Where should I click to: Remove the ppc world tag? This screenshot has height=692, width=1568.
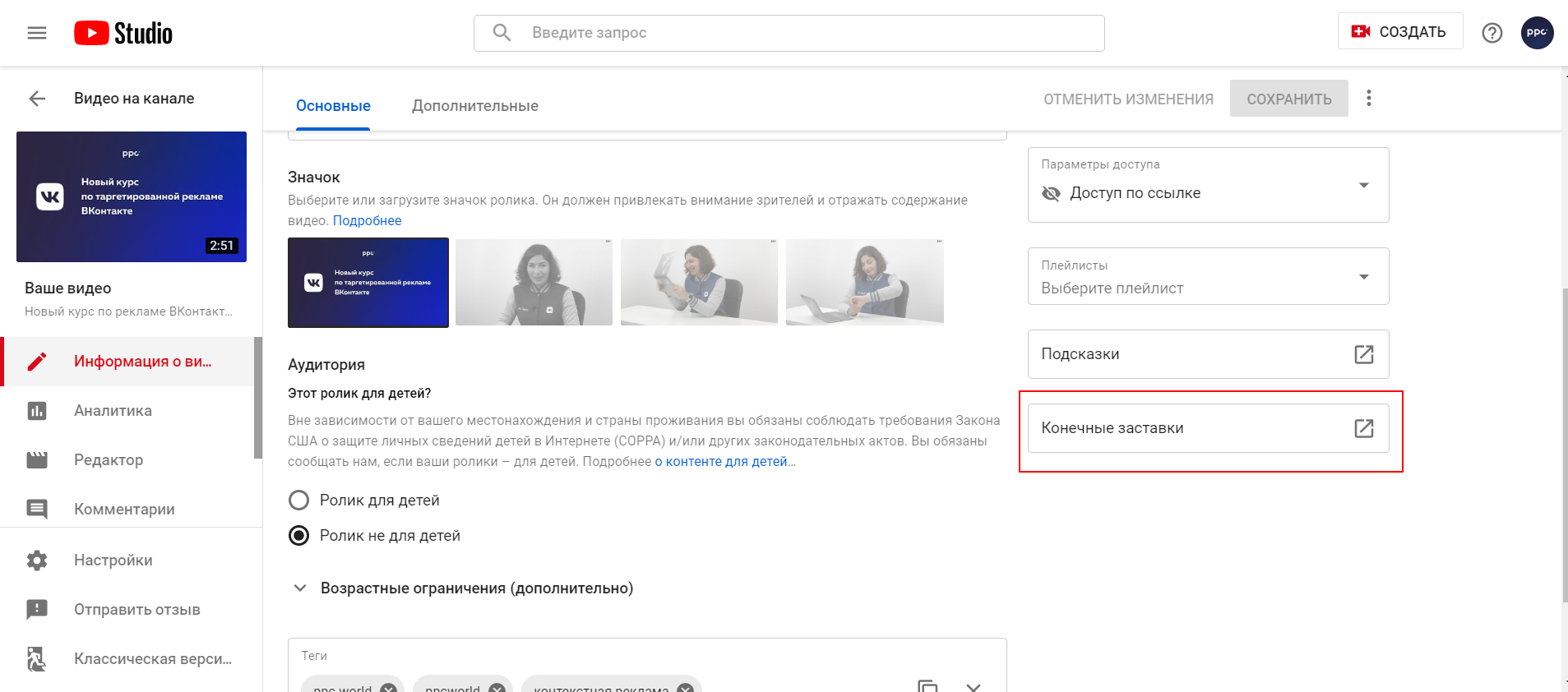388,687
